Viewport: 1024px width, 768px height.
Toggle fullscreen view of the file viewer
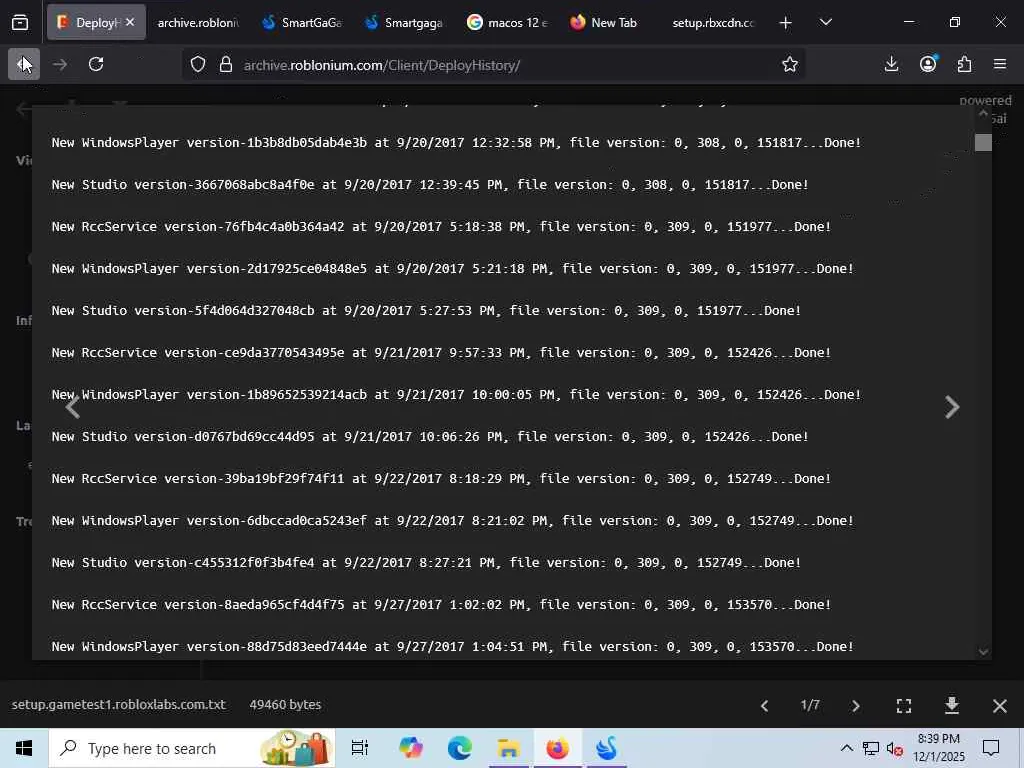pyautogui.click(x=904, y=705)
